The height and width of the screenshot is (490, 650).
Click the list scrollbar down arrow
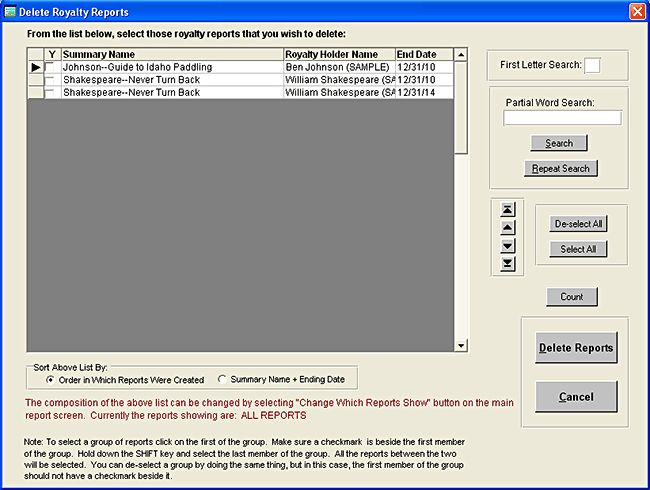pos(460,345)
